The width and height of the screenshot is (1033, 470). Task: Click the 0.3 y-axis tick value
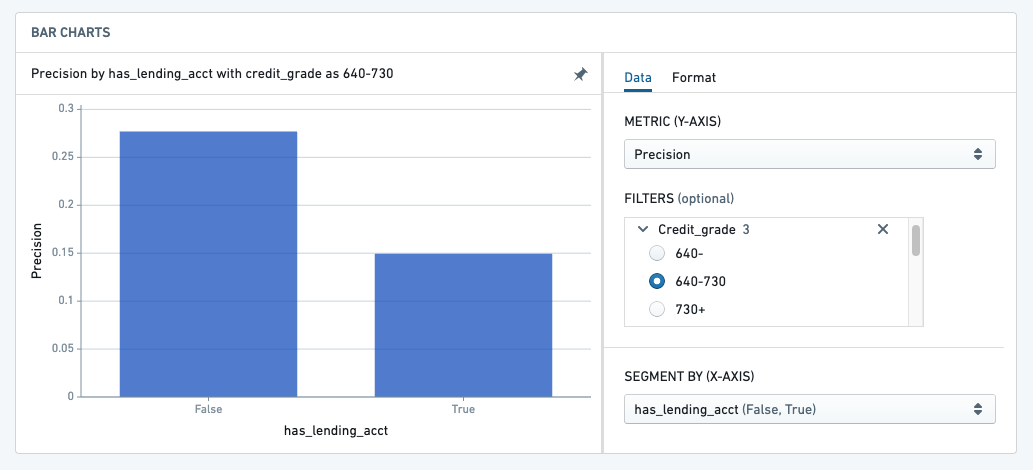(x=67, y=109)
